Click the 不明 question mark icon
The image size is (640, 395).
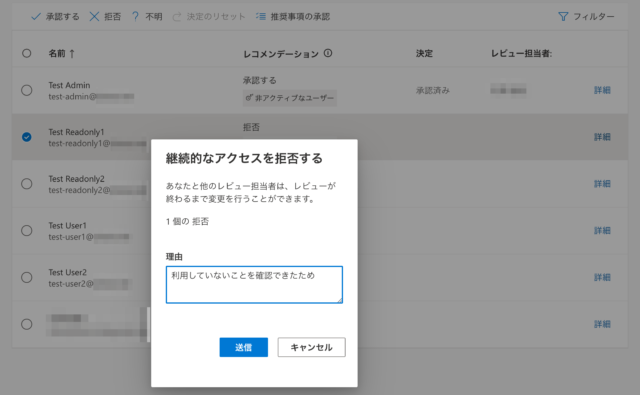point(136,17)
